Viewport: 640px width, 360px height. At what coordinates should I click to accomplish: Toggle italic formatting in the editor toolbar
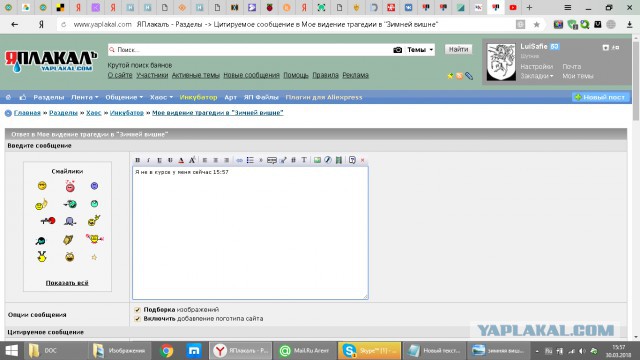[149, 160]
